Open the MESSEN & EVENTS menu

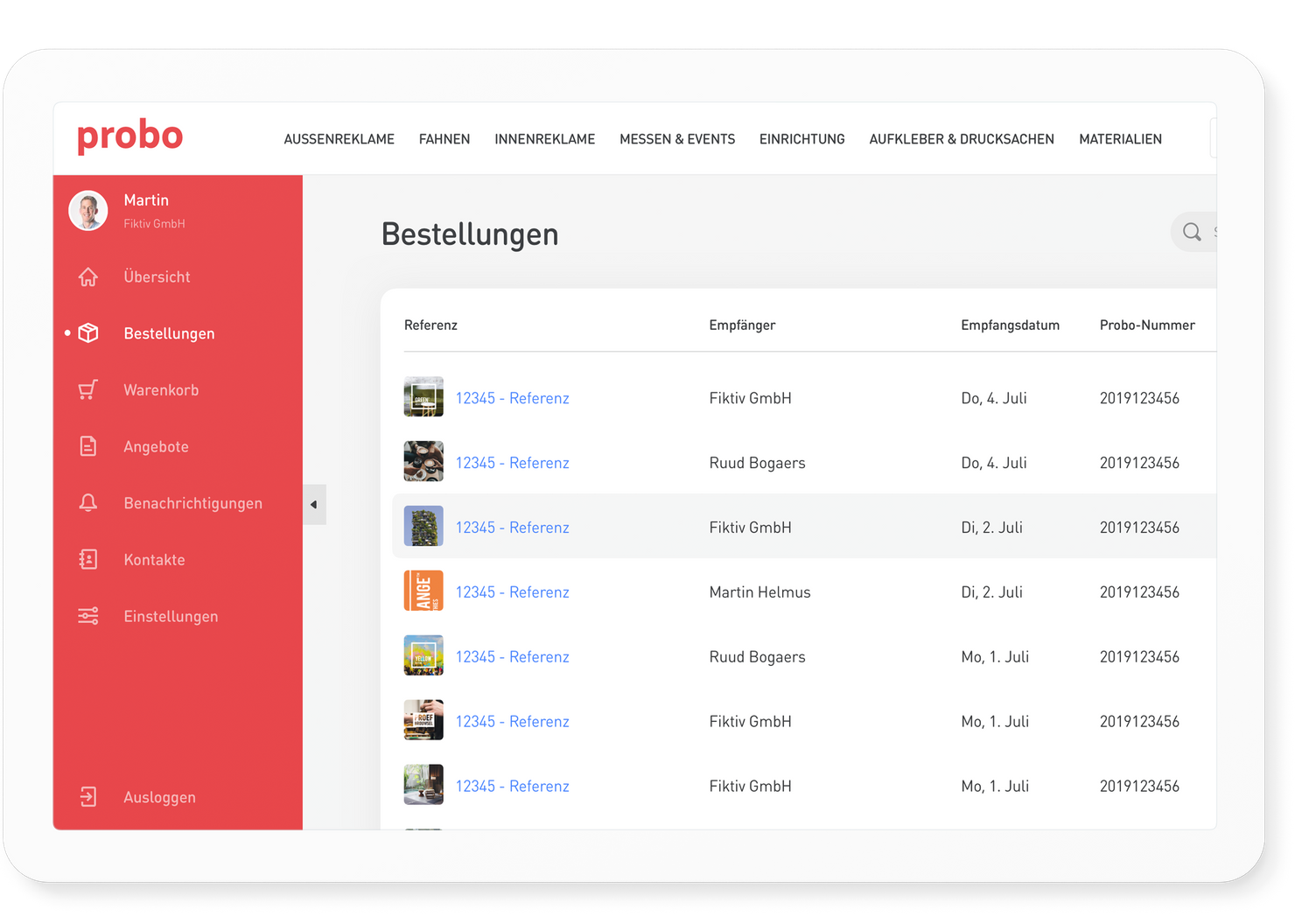677,138
